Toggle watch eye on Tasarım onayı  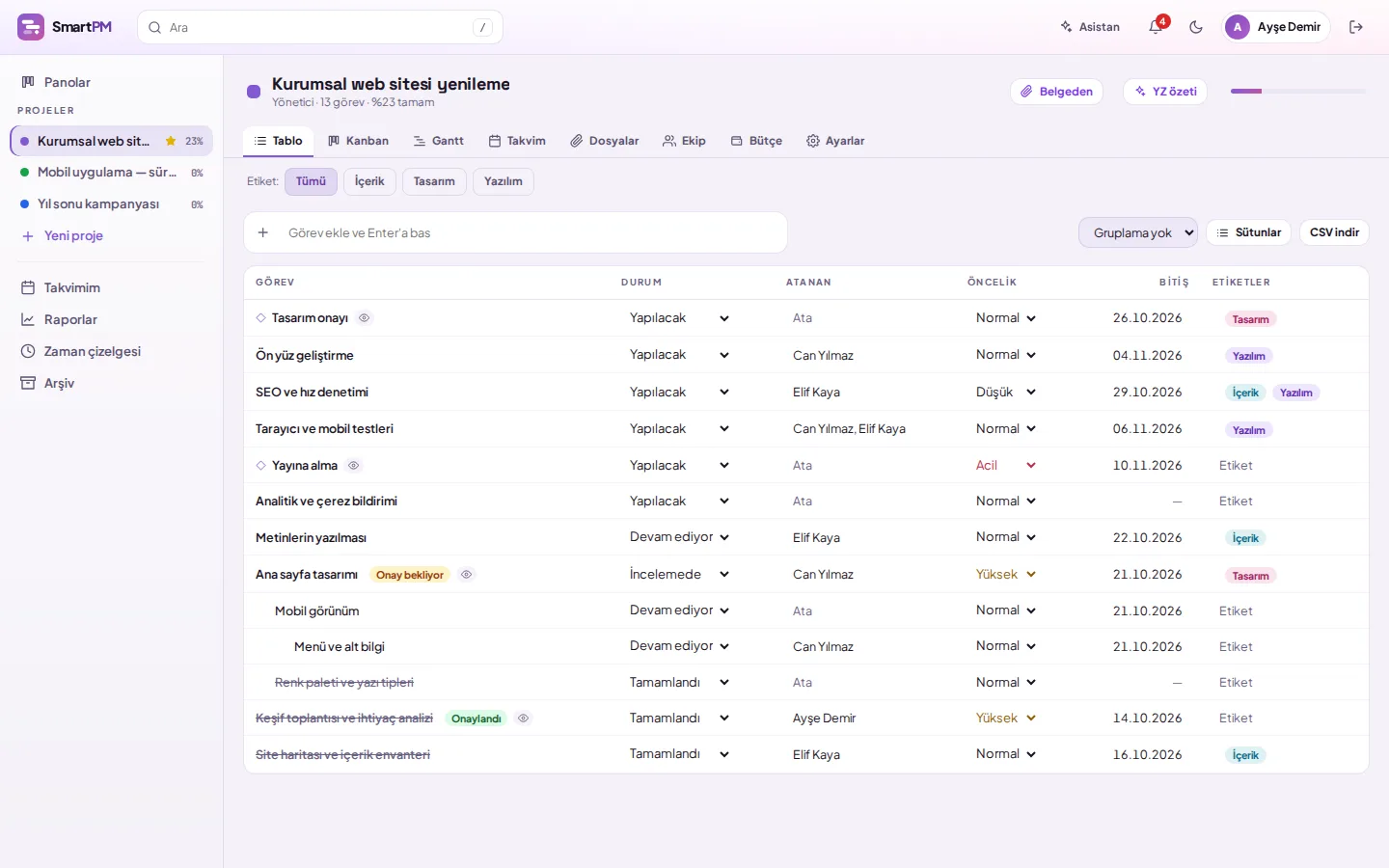(364, 318)
